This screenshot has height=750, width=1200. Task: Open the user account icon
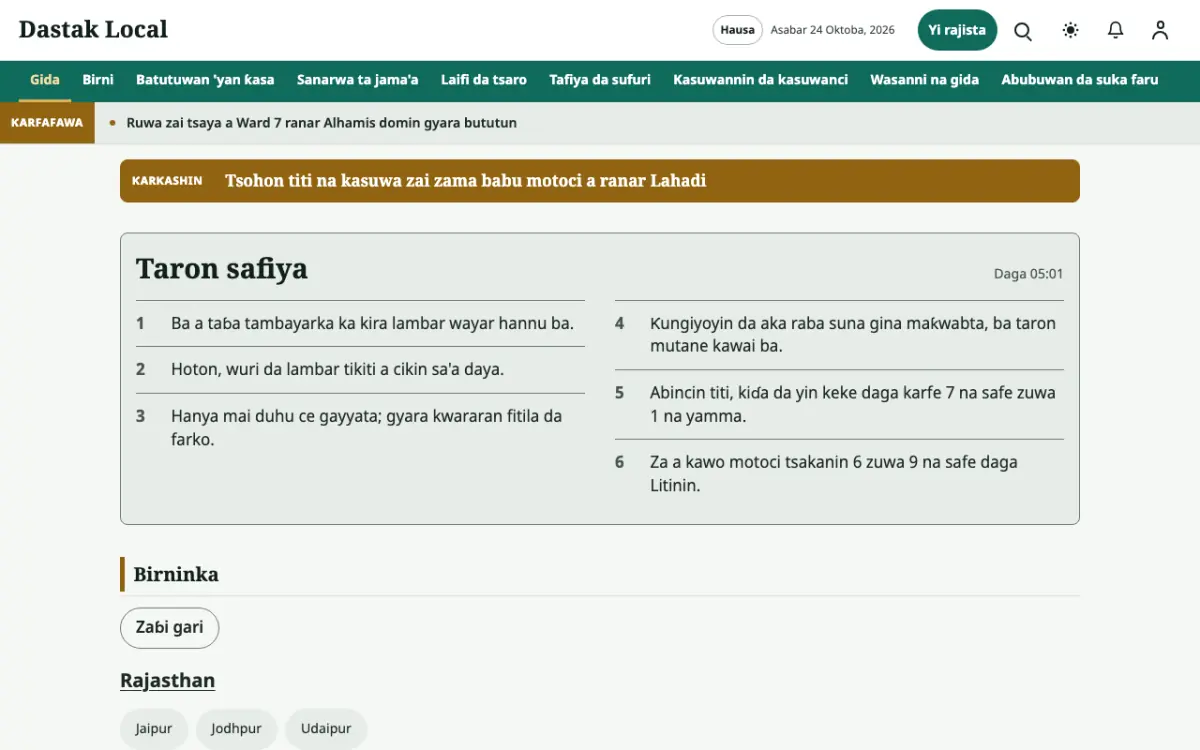point(1160,30)
